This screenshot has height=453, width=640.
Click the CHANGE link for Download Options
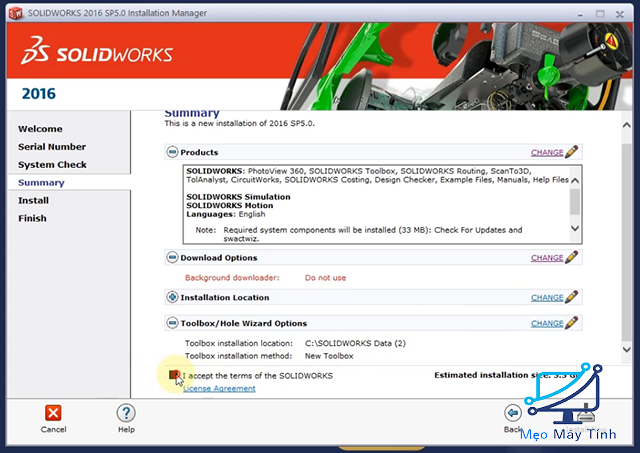(547, 258)
